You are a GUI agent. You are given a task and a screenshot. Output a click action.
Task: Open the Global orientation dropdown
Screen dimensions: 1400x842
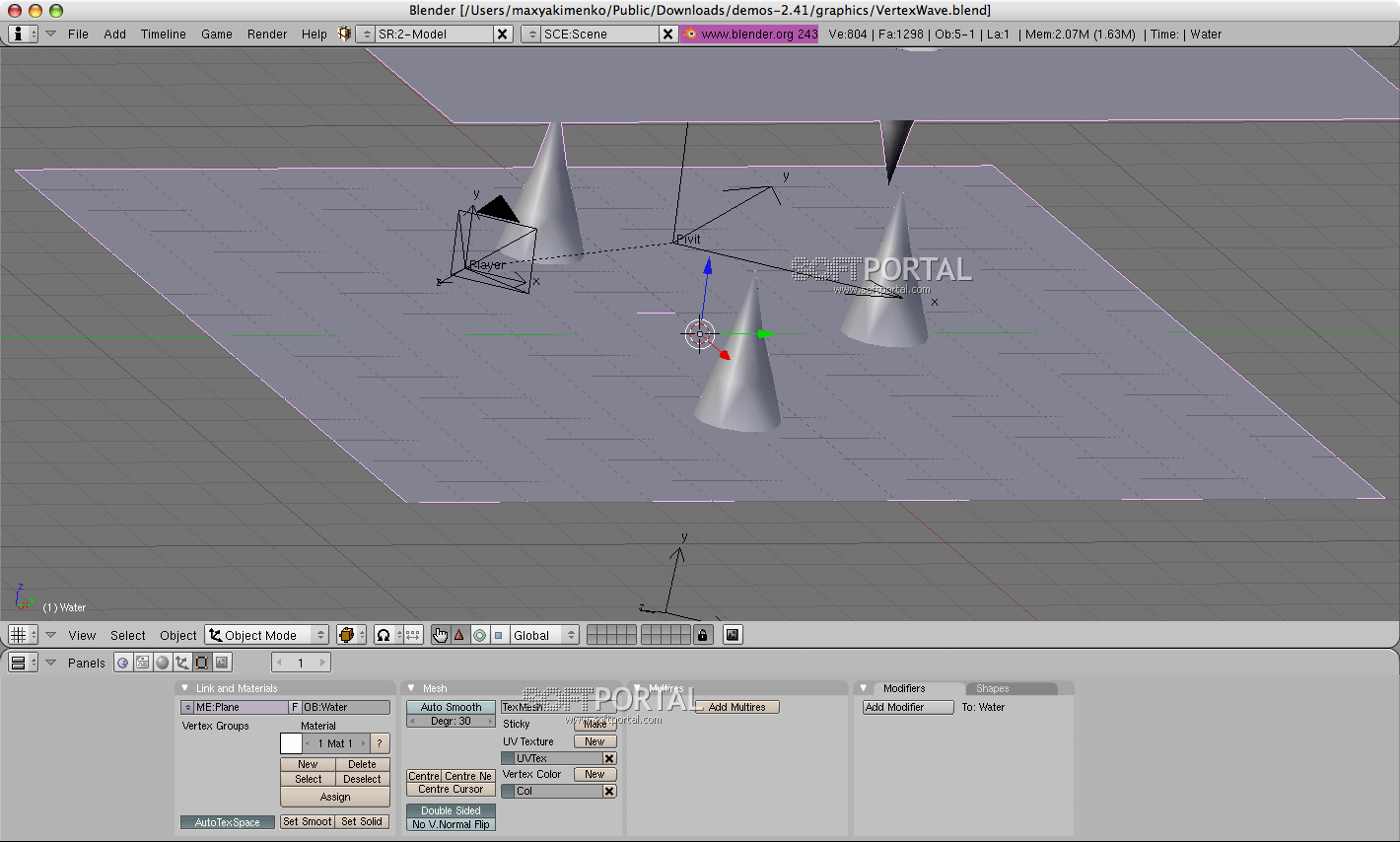(544, 635)
